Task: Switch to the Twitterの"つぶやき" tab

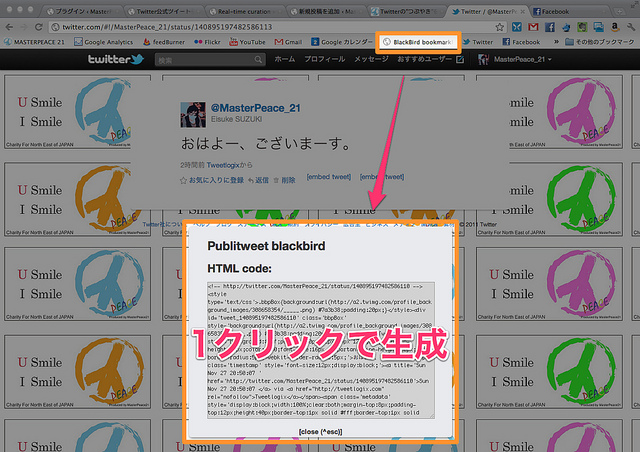Action: pos(407,11)
